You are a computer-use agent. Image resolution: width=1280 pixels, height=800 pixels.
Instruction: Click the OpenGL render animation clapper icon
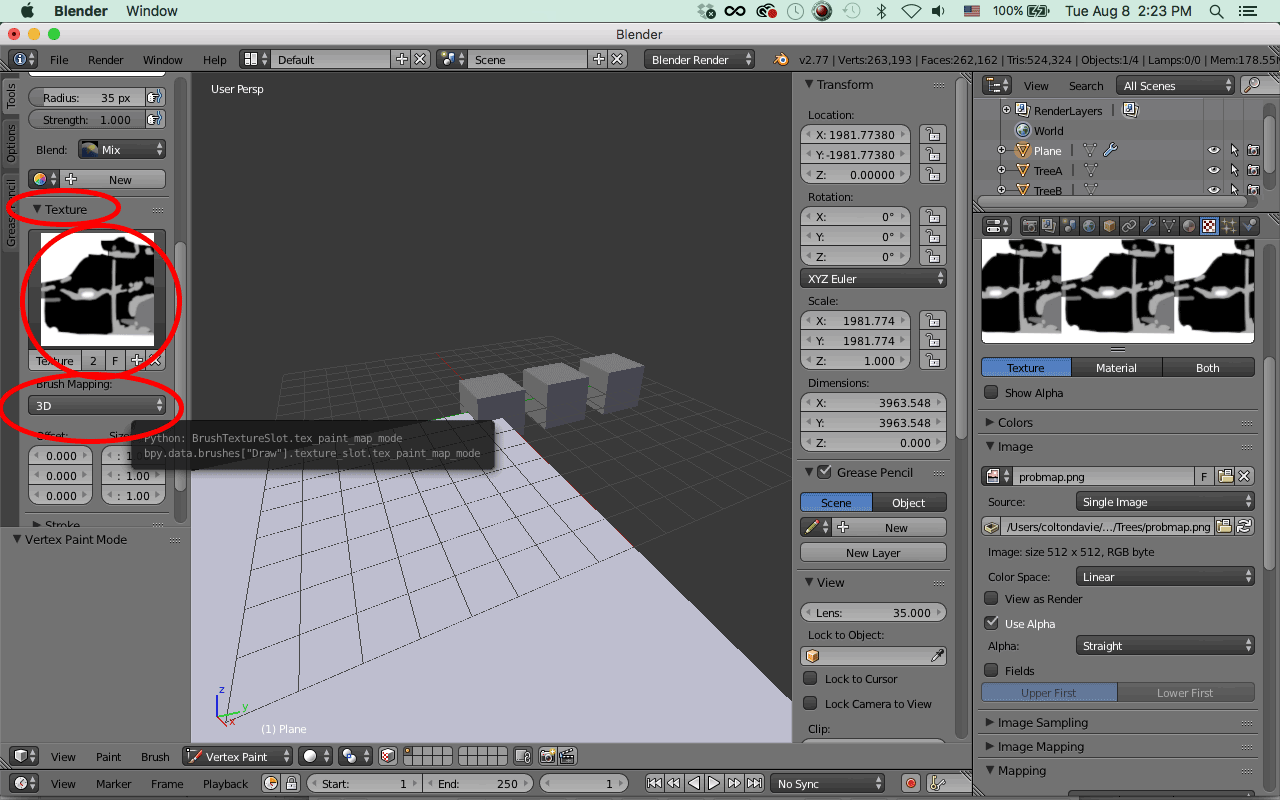tap(566, 756)
